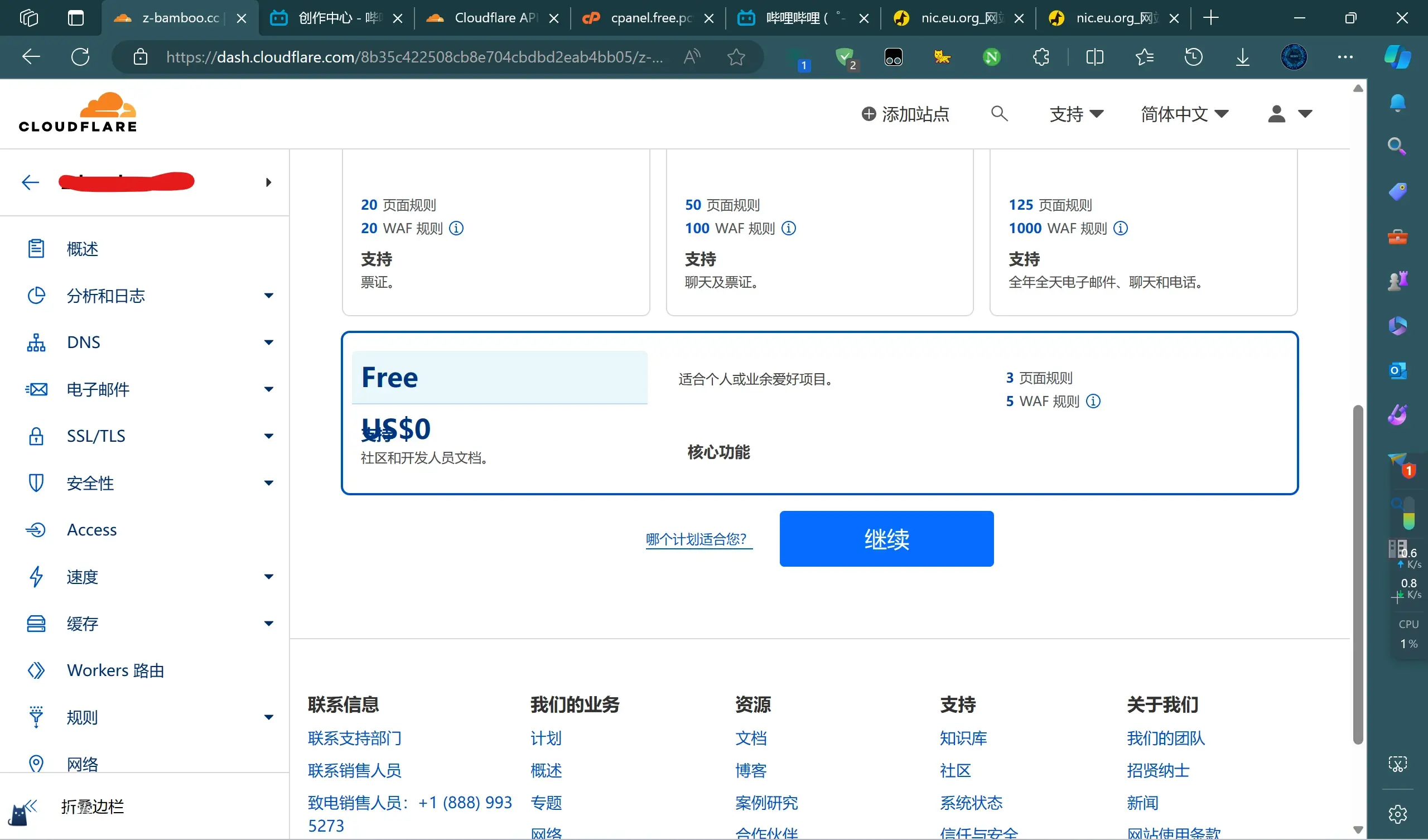Open Edge sidebar settings gear

click(1397, 814)
